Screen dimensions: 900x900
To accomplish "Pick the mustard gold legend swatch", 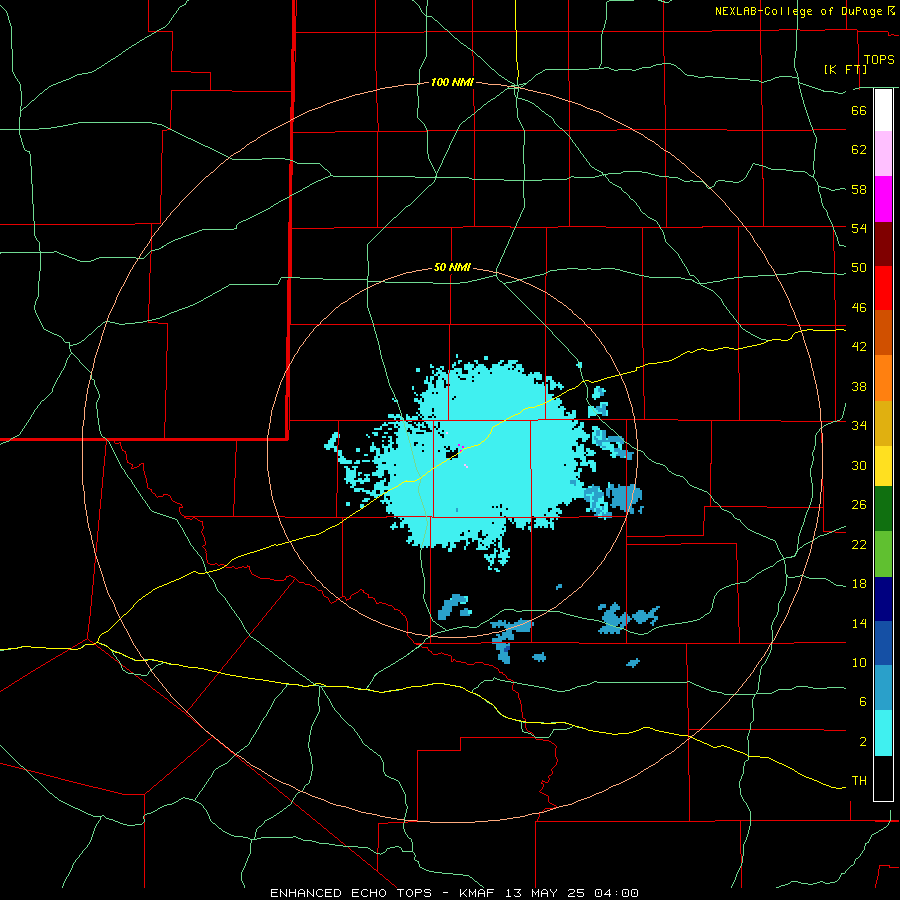I will pyautogui.click(x=883, y=423).
